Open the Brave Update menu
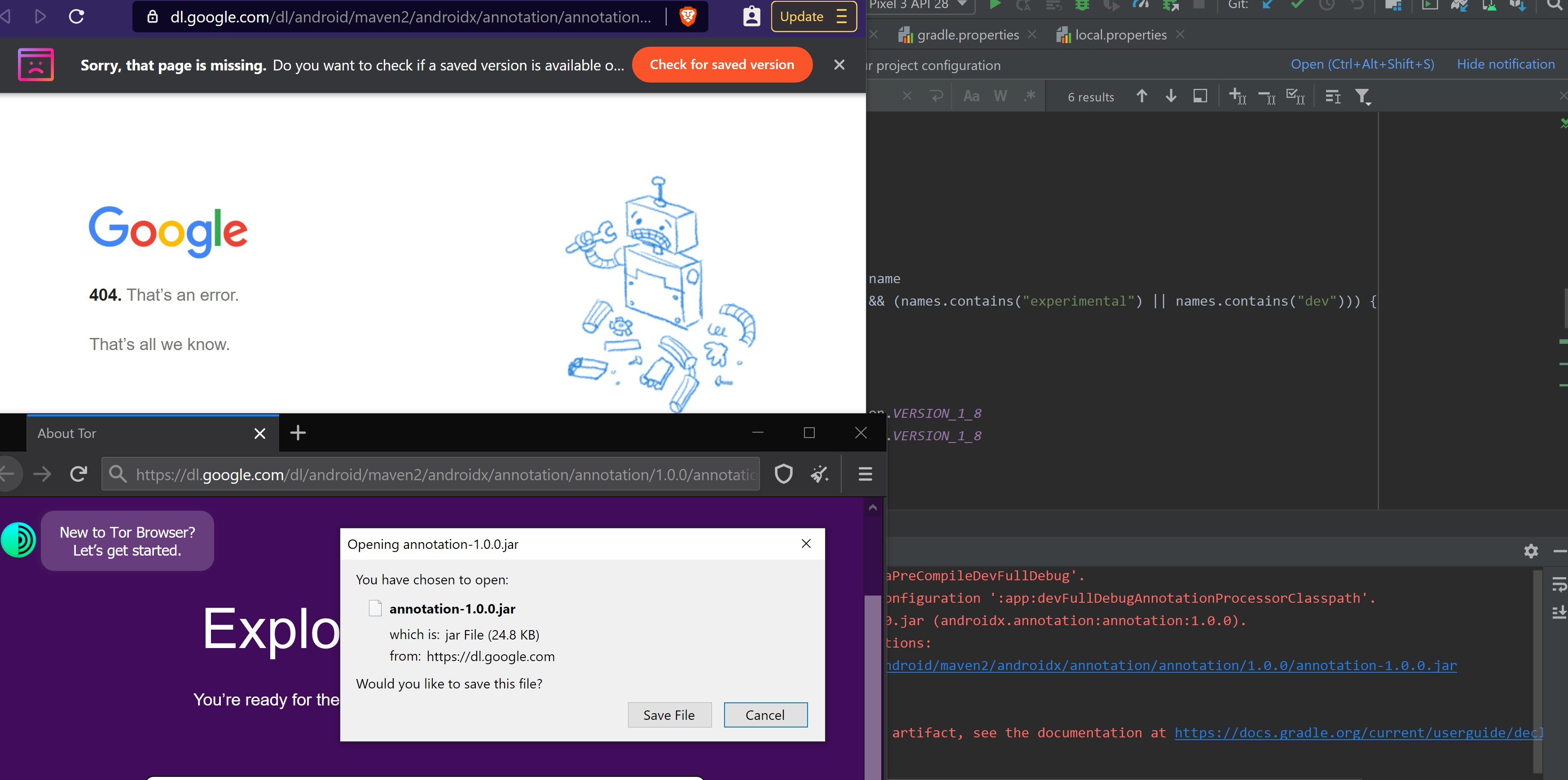The image size is (1568, 780). click(x=813, y=17)
